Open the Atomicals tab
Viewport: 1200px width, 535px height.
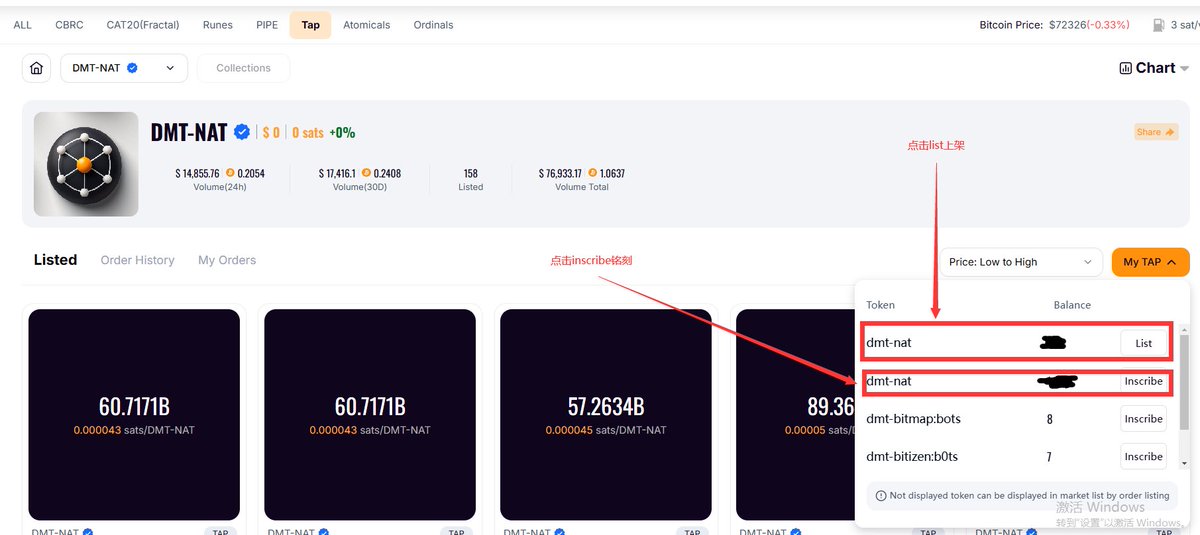(366, 25)
